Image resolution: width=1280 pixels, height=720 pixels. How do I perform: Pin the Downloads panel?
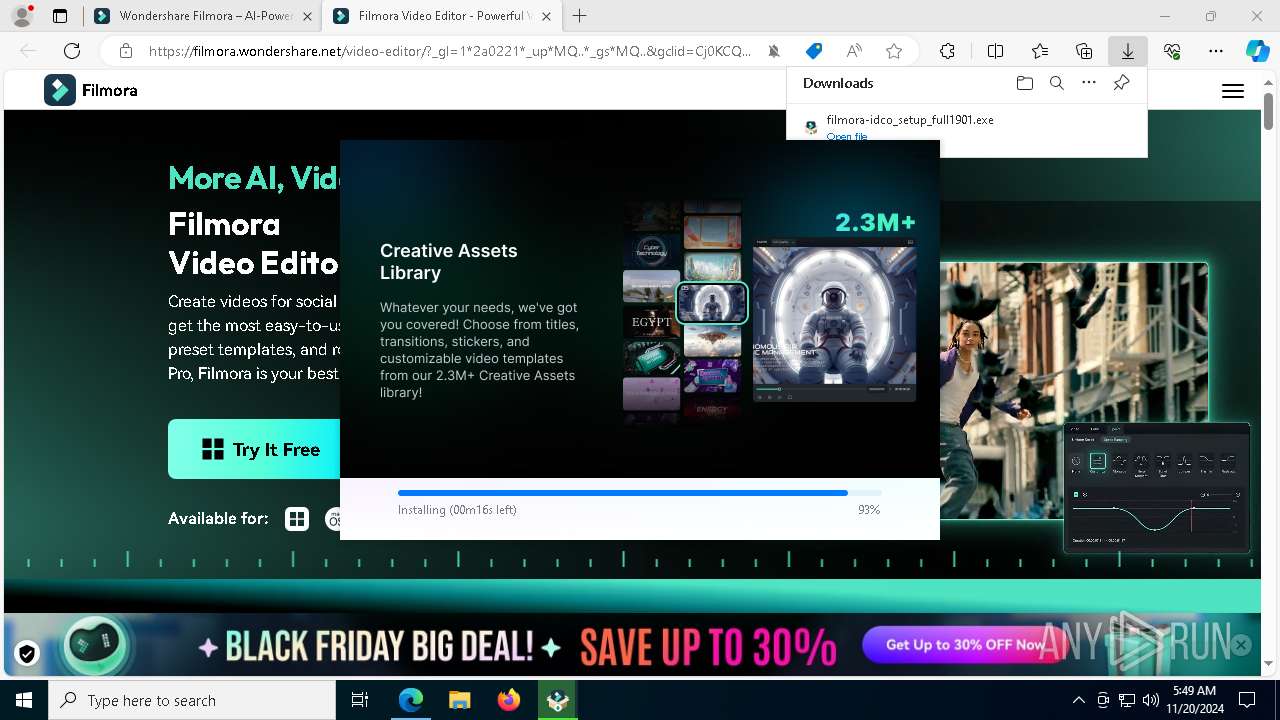[1122, 83]
